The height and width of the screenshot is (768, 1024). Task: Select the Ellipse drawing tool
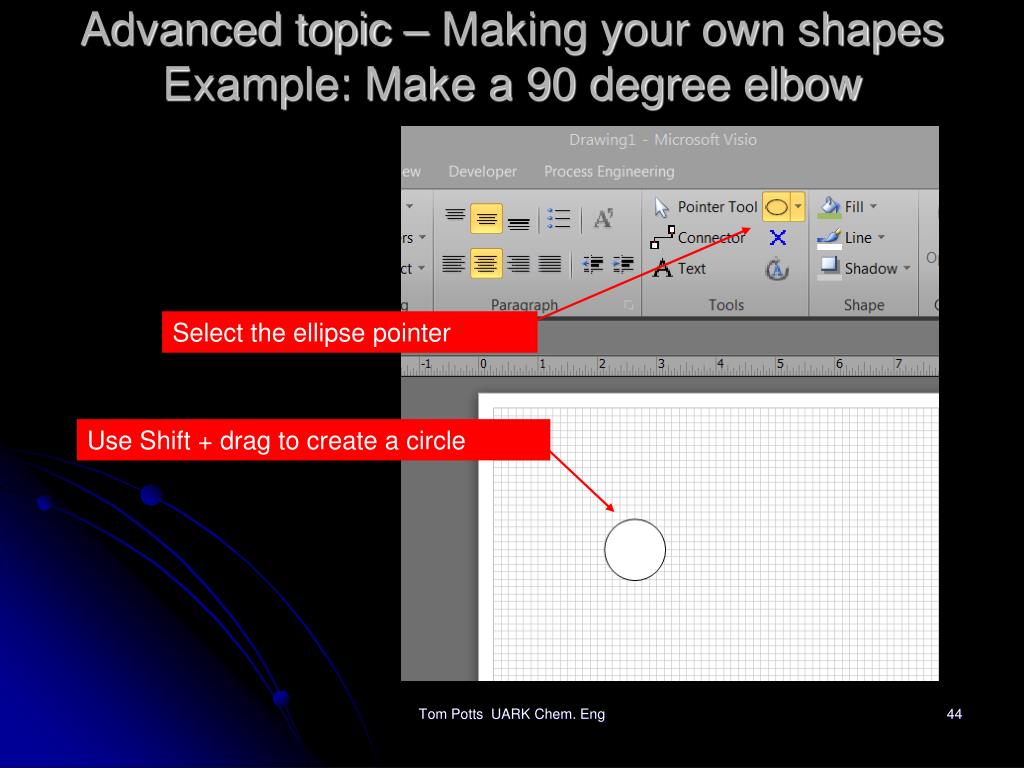click(x=776, y=207)
